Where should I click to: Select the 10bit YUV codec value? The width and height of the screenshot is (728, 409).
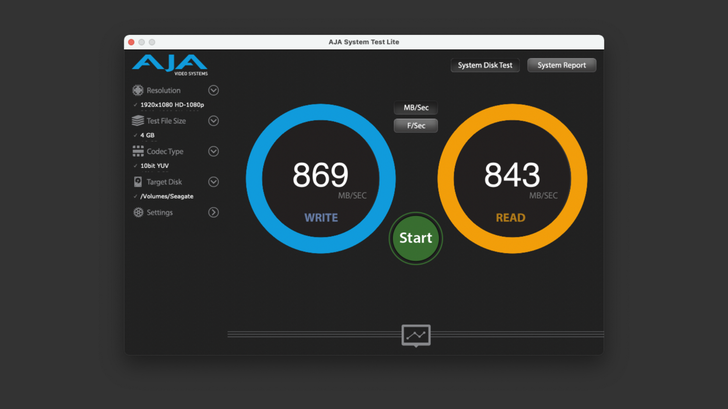(155, 166)
